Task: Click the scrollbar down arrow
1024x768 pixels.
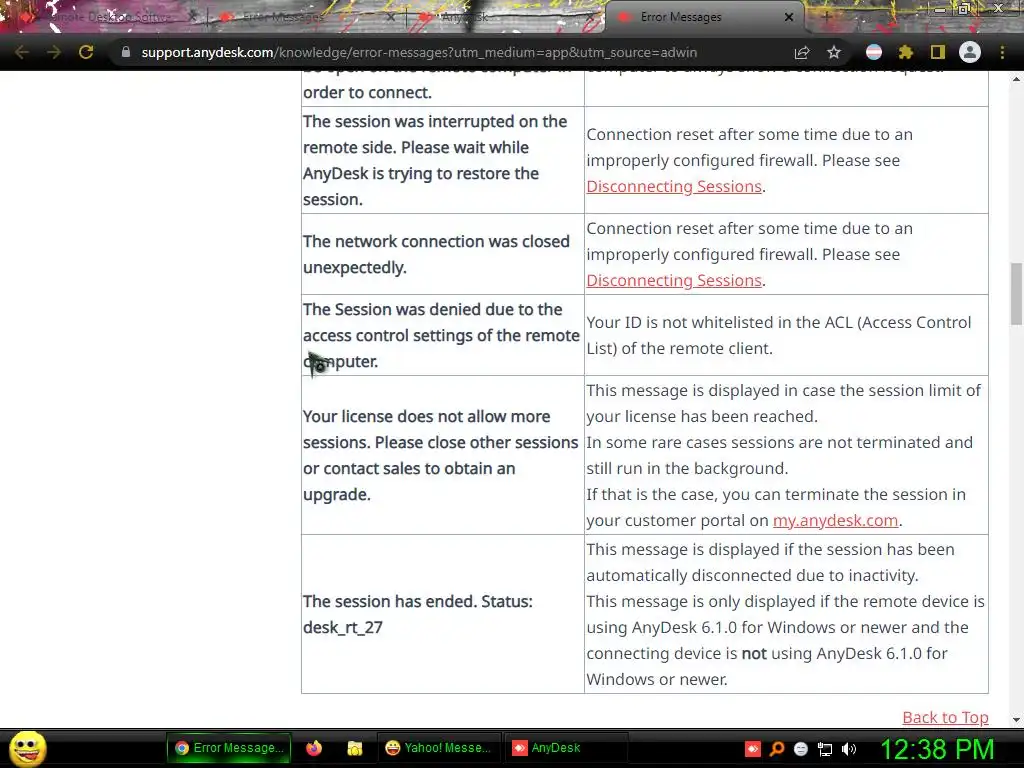Action: (x=1016, y=720)
